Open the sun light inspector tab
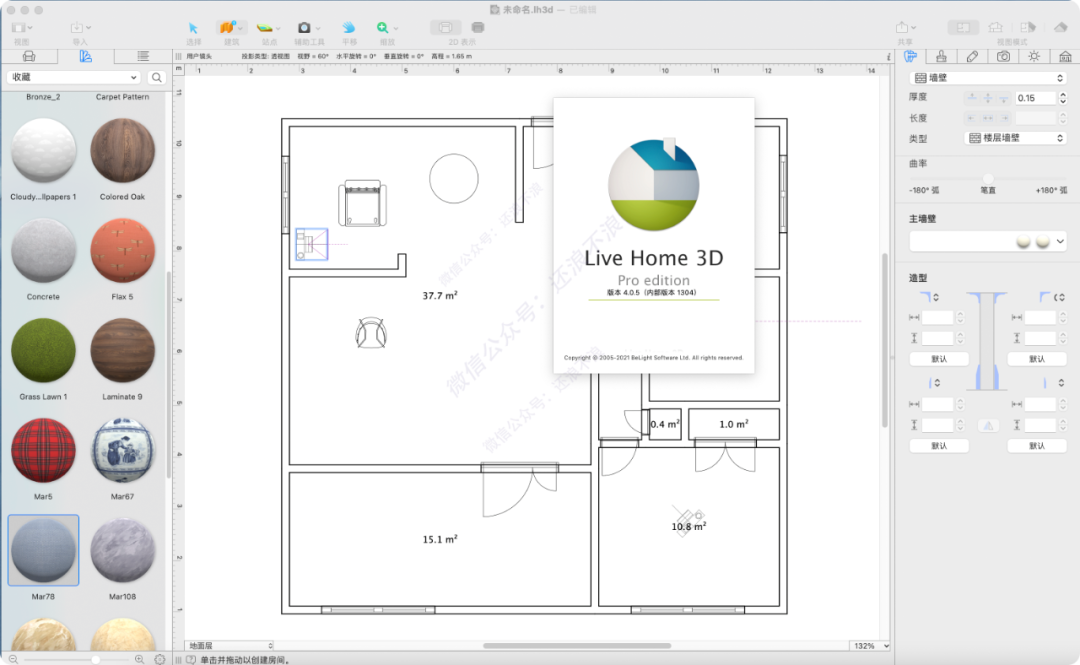Screen dimensions: 1080x665 click(1034, 57)
